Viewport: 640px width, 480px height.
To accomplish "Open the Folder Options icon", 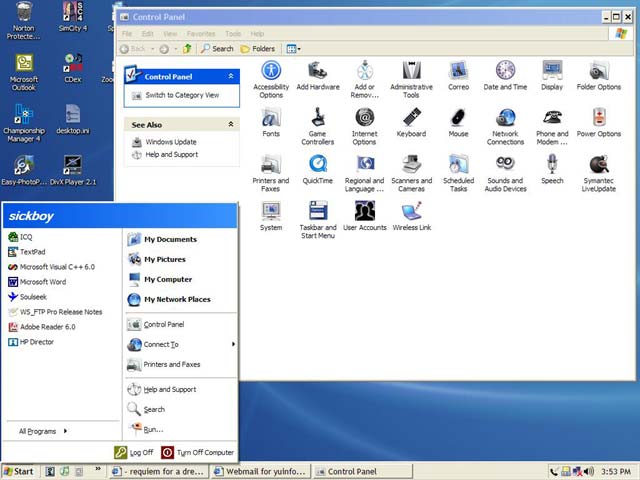I will (x=599, y=76).
